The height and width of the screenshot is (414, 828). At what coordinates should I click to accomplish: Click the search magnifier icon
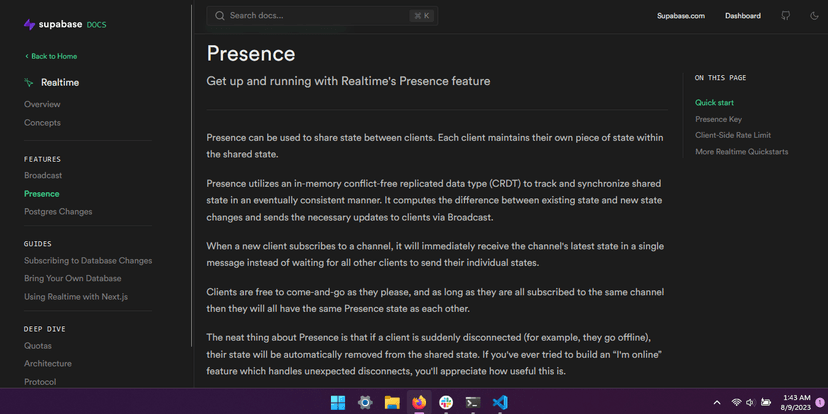[x=220, y=16]
